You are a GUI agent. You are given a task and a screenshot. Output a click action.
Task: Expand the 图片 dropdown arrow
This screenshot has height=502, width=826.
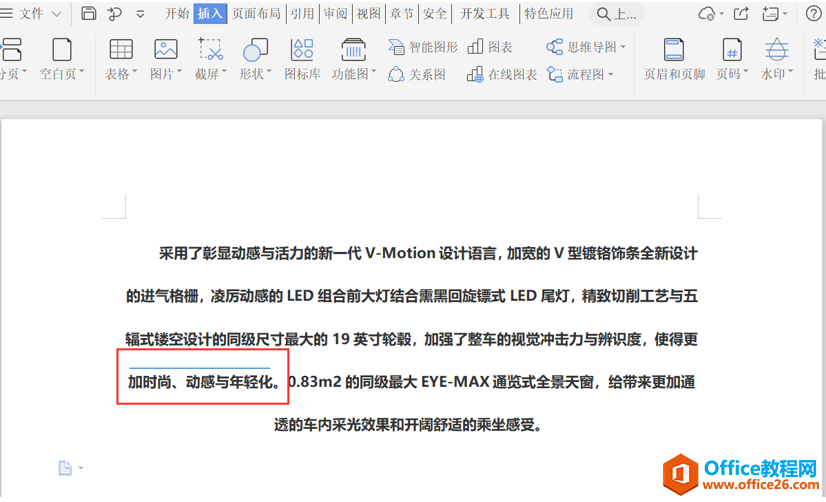179,71
